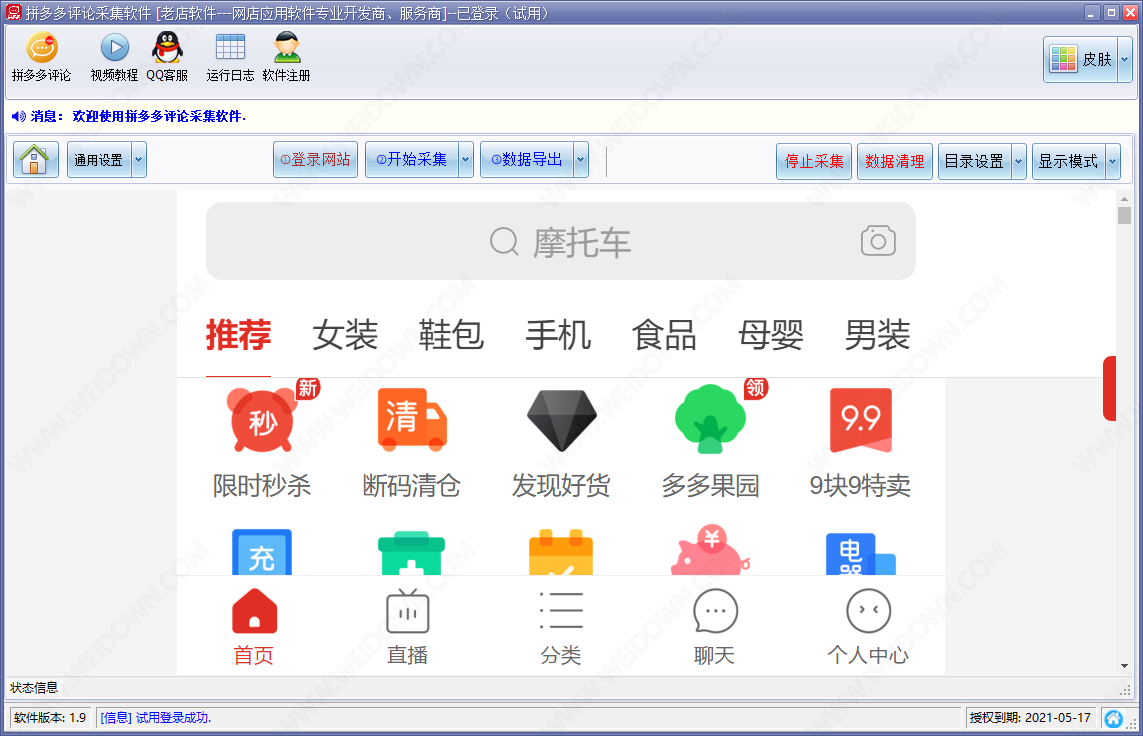The image size is (1143, 736).
Task: Go to 首页 bottom navigation icon
Action: pos(254,611)
